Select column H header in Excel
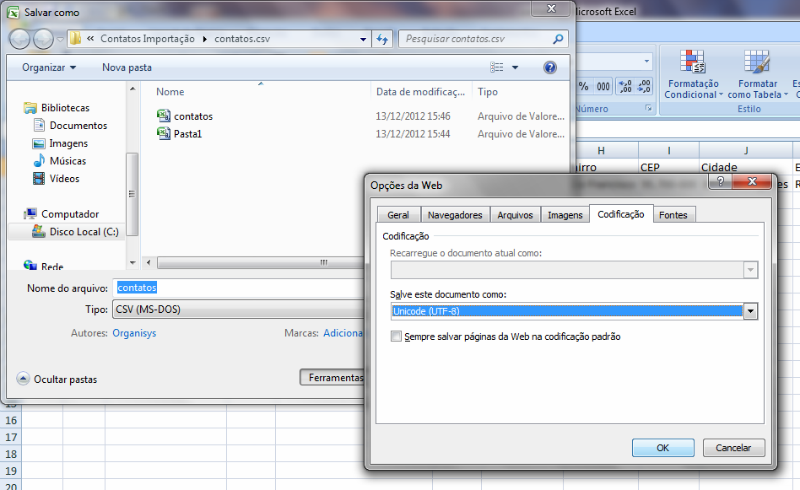The image size is (800, 490). click(x=601, y=151)
